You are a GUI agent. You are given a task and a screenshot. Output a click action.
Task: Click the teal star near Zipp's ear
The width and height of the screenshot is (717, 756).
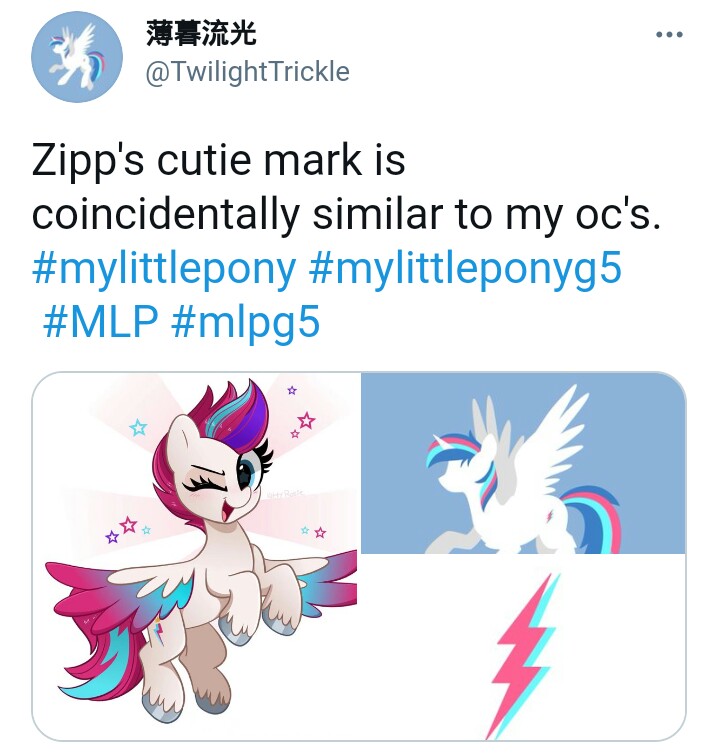[138, 427]
